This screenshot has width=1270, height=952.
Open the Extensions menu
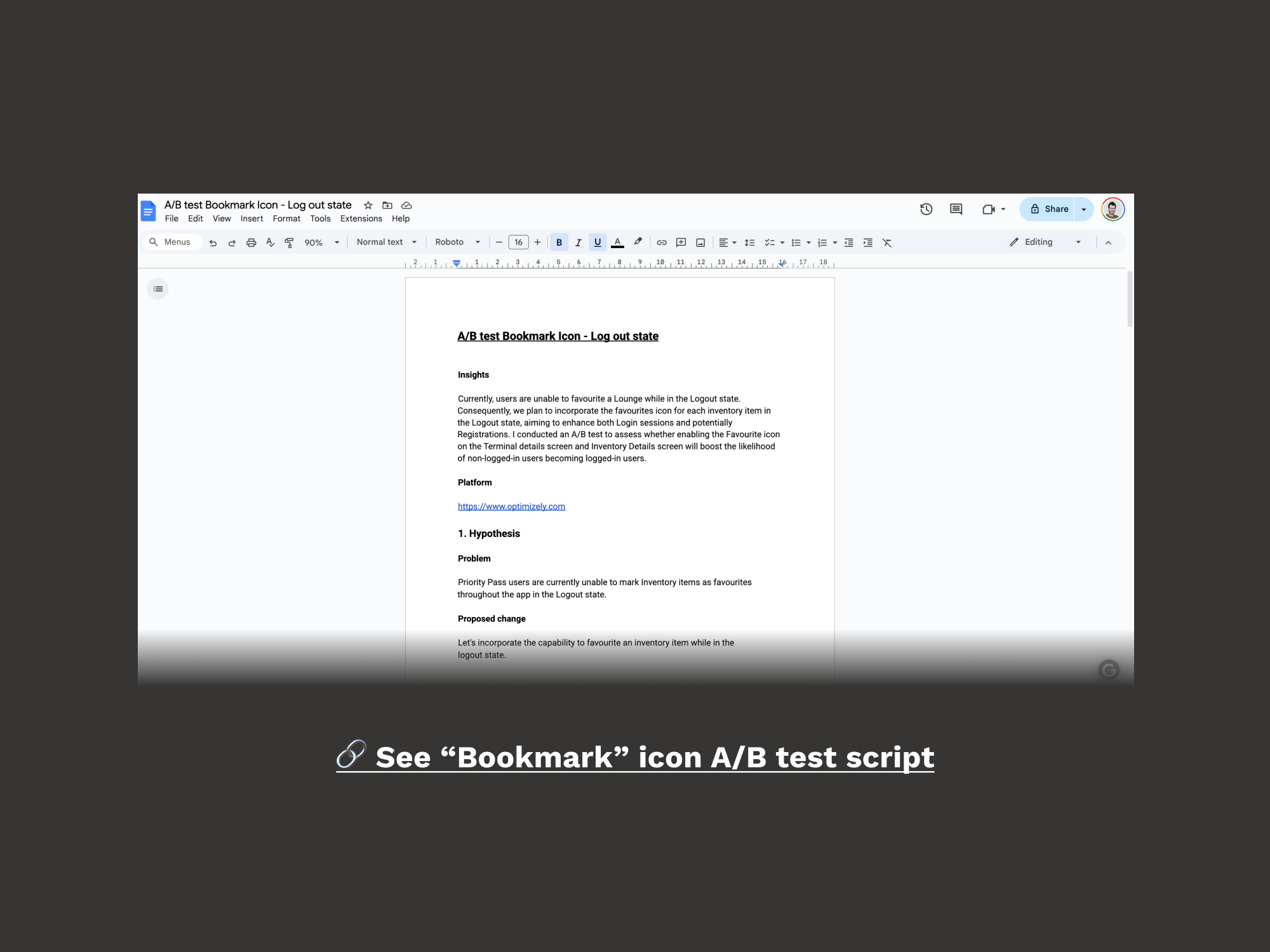361,218
